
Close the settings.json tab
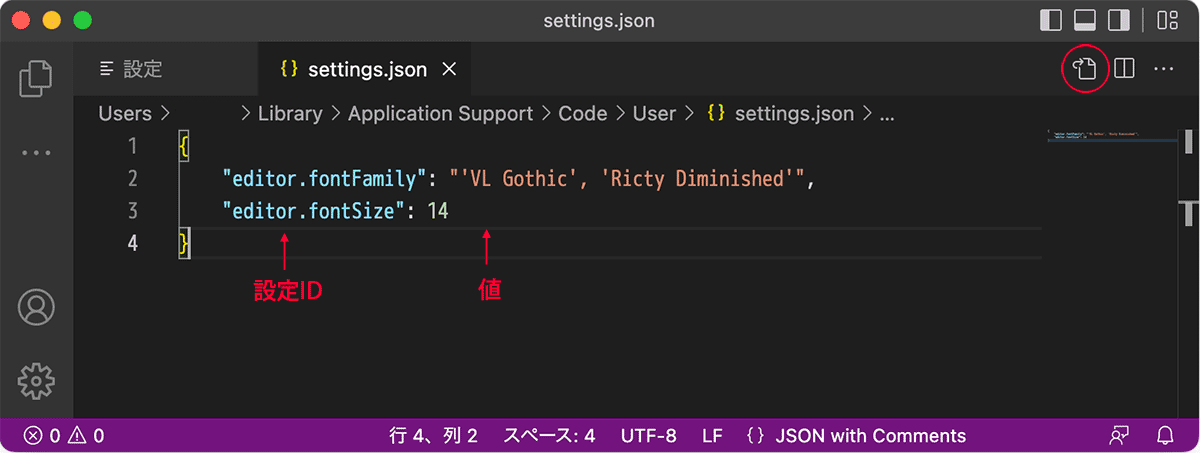point(449,69)
